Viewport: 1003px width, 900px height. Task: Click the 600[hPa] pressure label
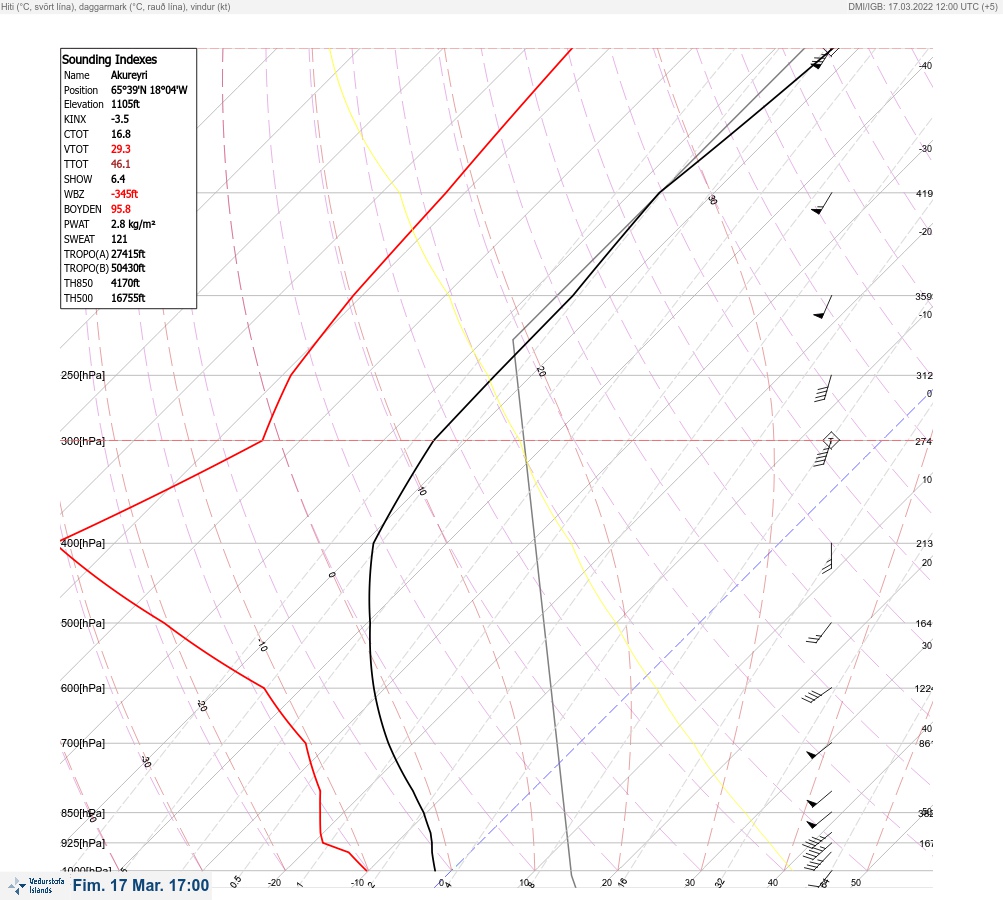(83, 688)
